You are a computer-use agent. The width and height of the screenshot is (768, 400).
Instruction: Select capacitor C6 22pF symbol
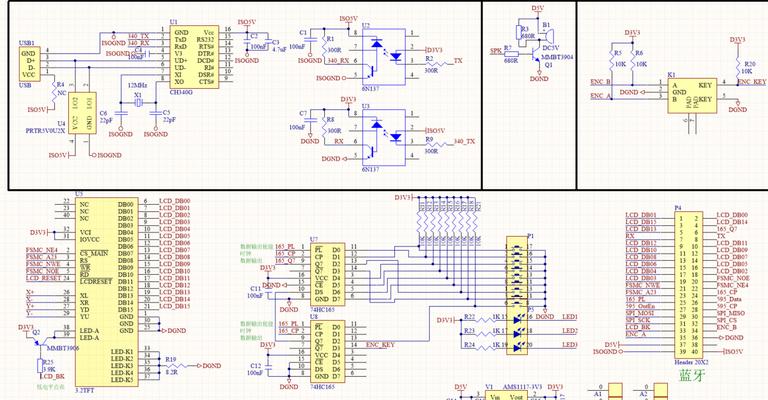pos(121,113)
